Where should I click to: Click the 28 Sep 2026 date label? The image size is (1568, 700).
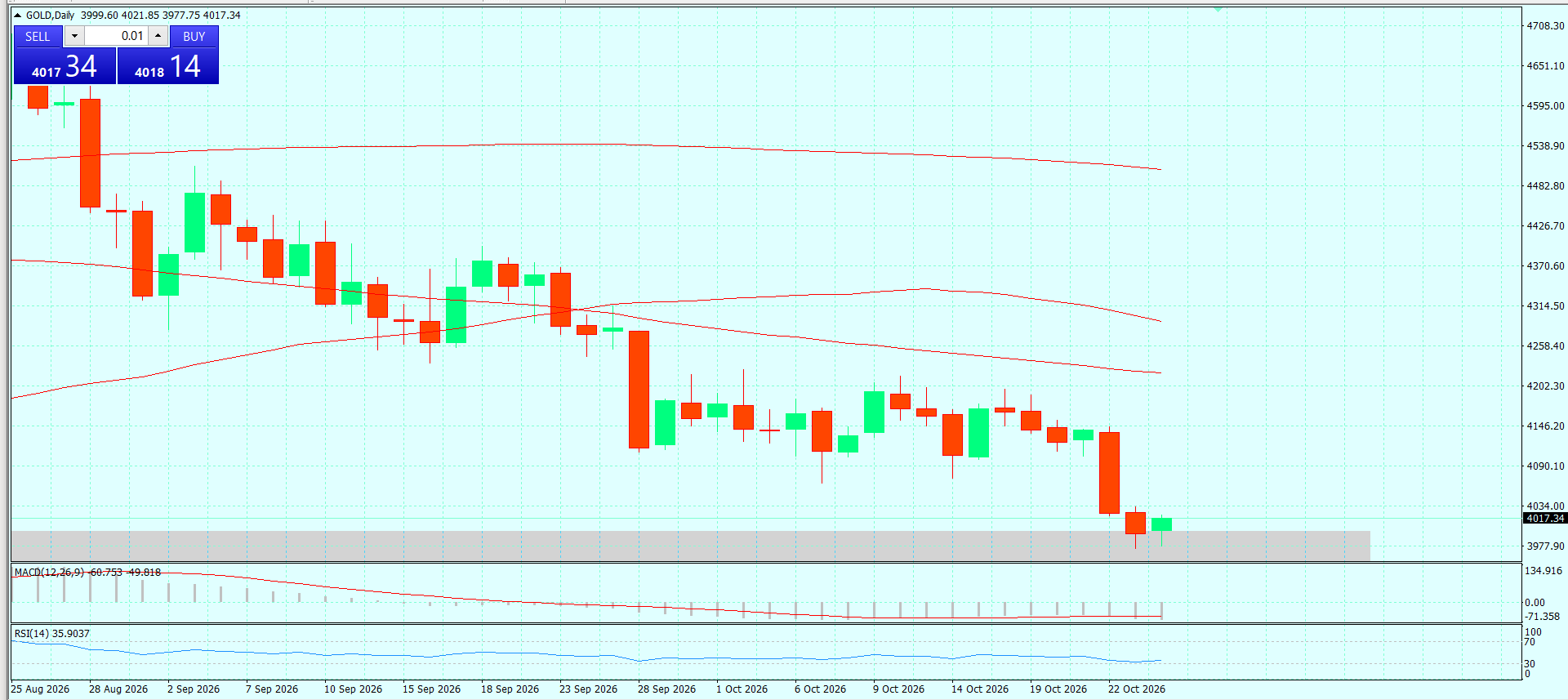coord(666,689)
